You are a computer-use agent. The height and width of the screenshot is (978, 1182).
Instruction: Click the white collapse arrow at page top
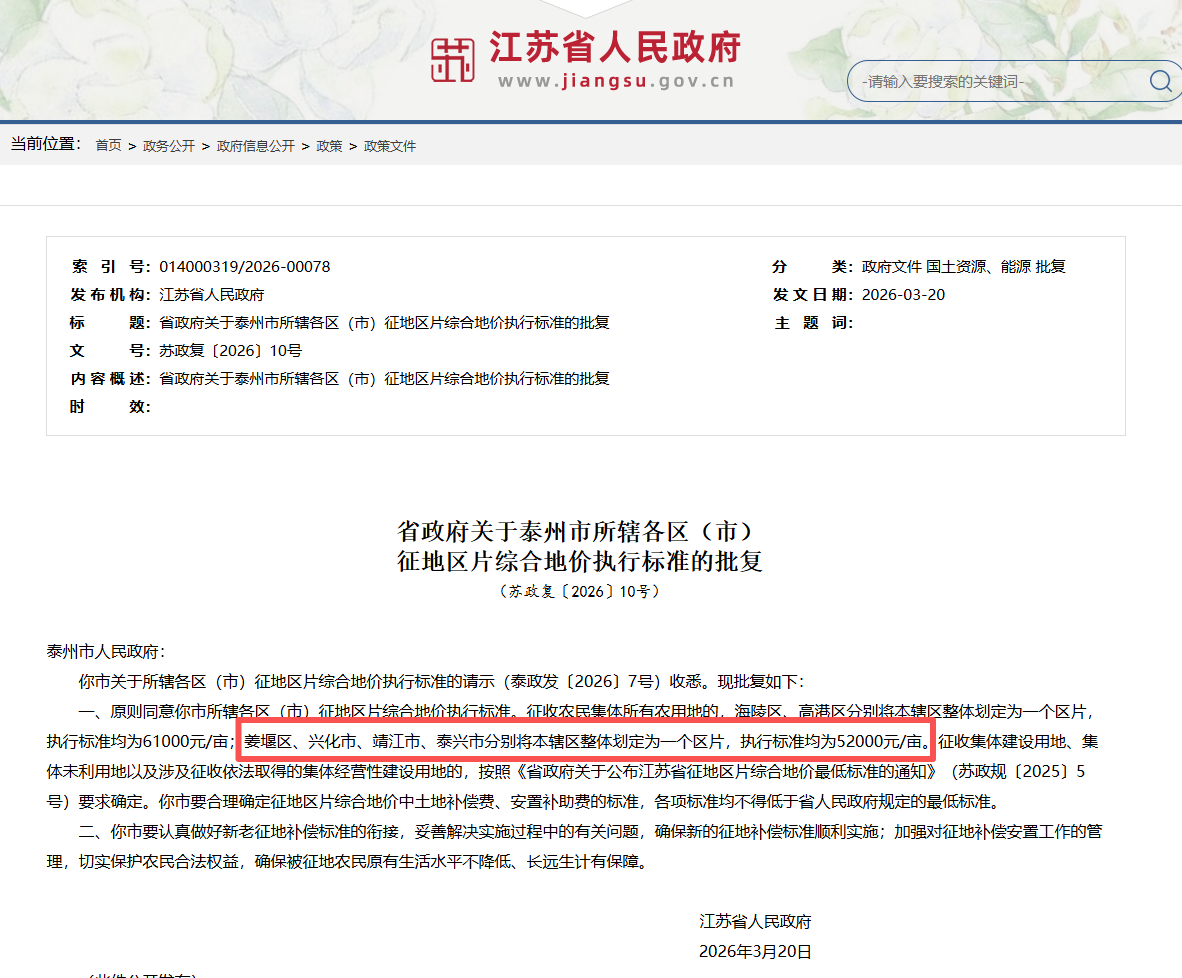(x=592, y=8)
